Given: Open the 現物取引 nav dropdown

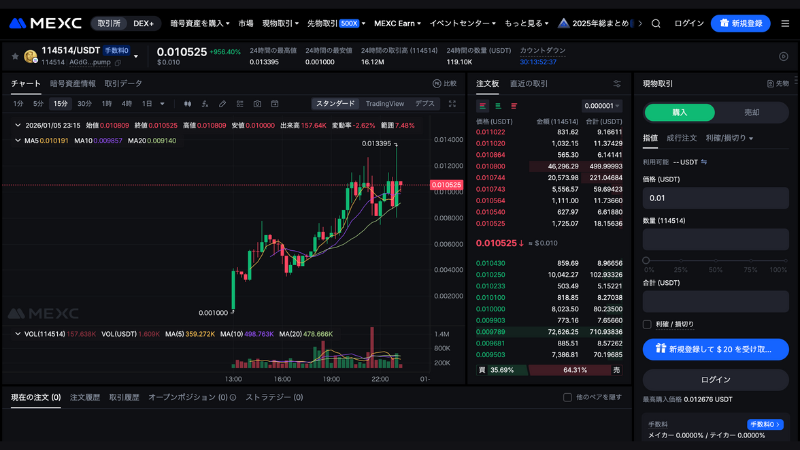Looking at the screenshot, I should pos(280,23).
